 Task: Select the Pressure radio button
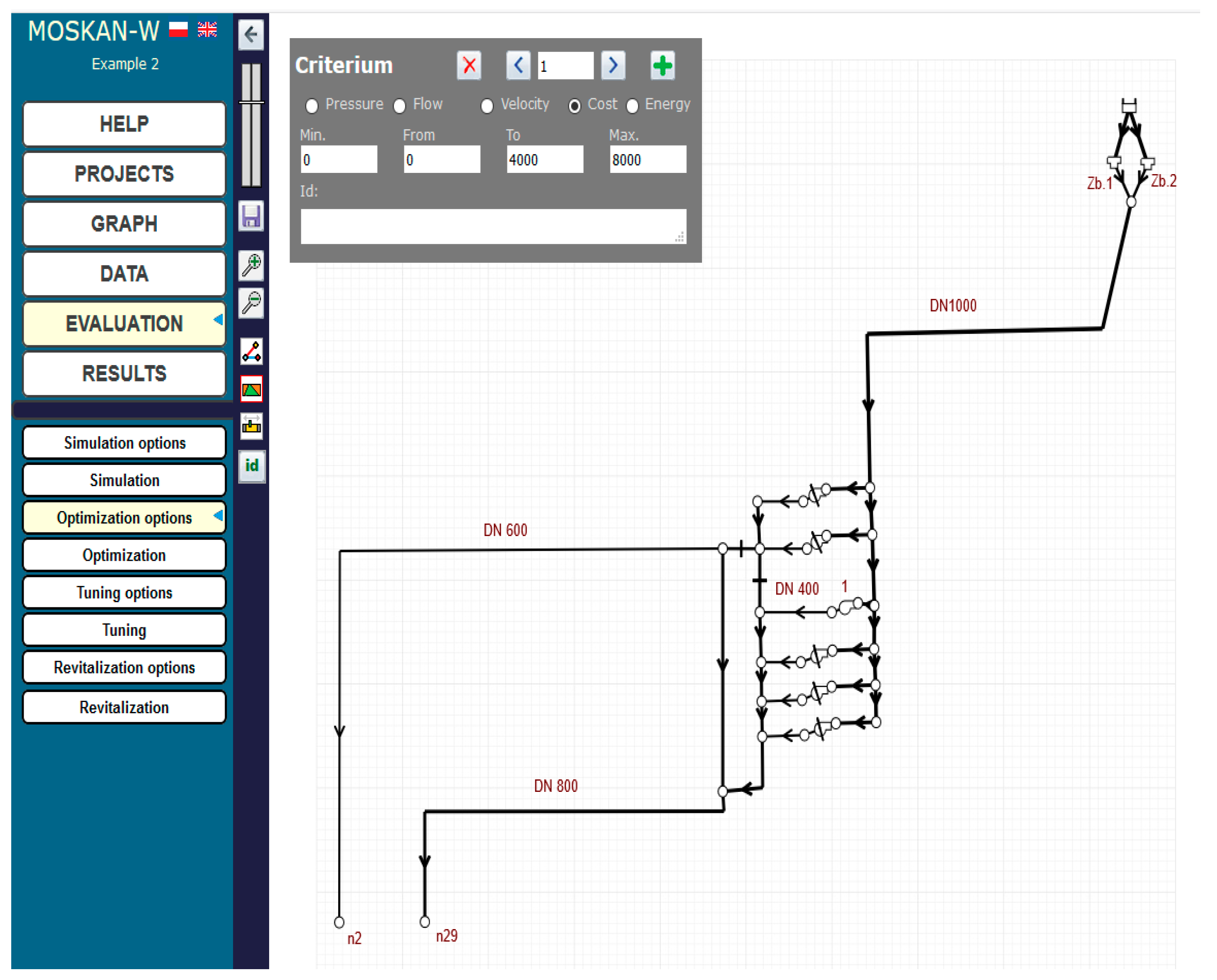(312, 106)
